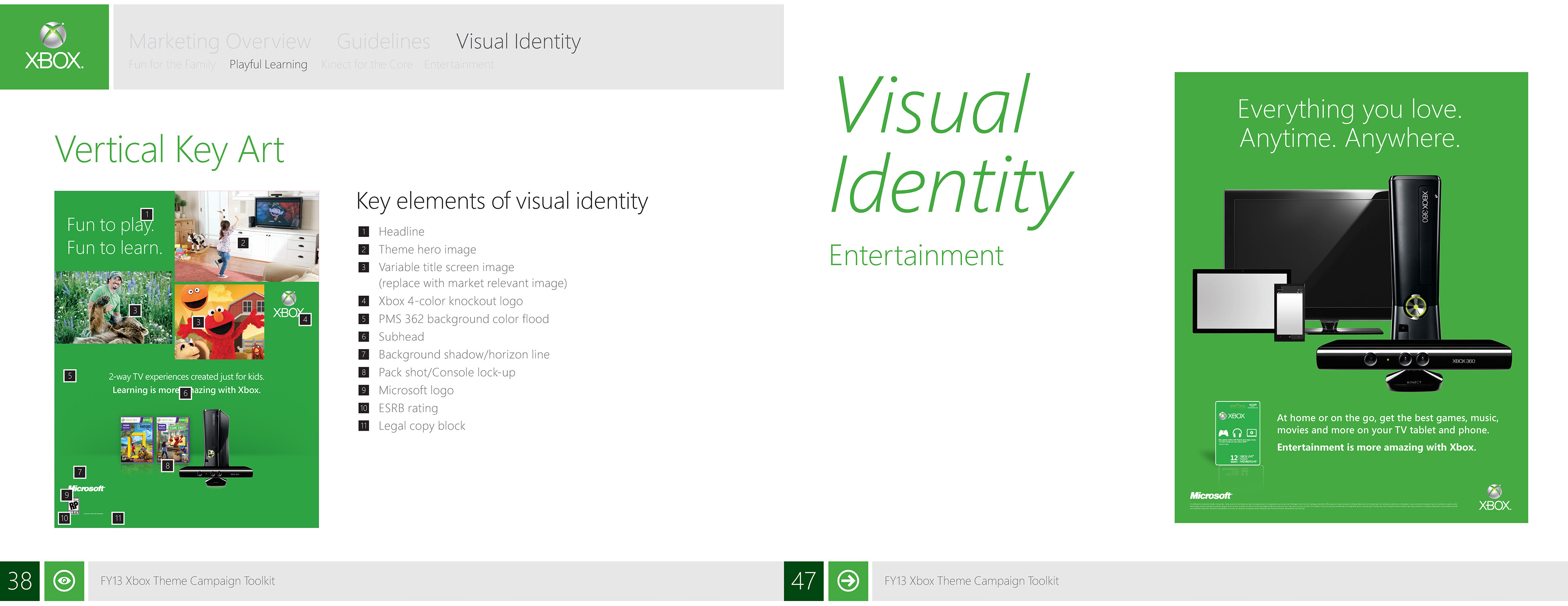
Task: Select the Playful Learning sub-tab
Action: pos(268,65)
